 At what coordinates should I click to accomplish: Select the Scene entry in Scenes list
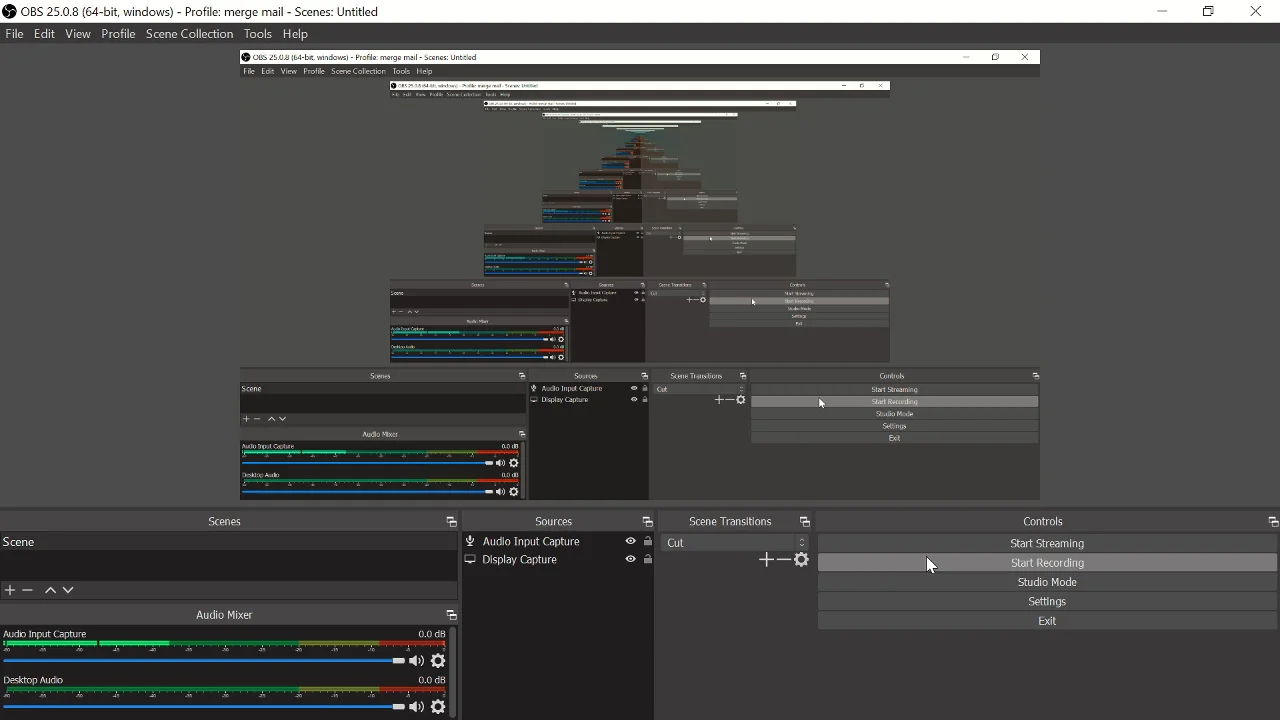pos(228,542)
